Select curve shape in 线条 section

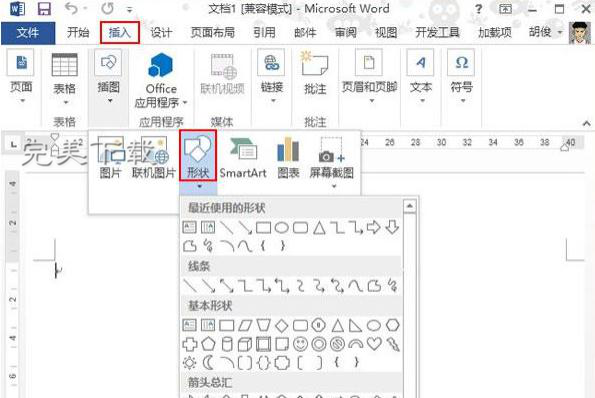[356, 286]
